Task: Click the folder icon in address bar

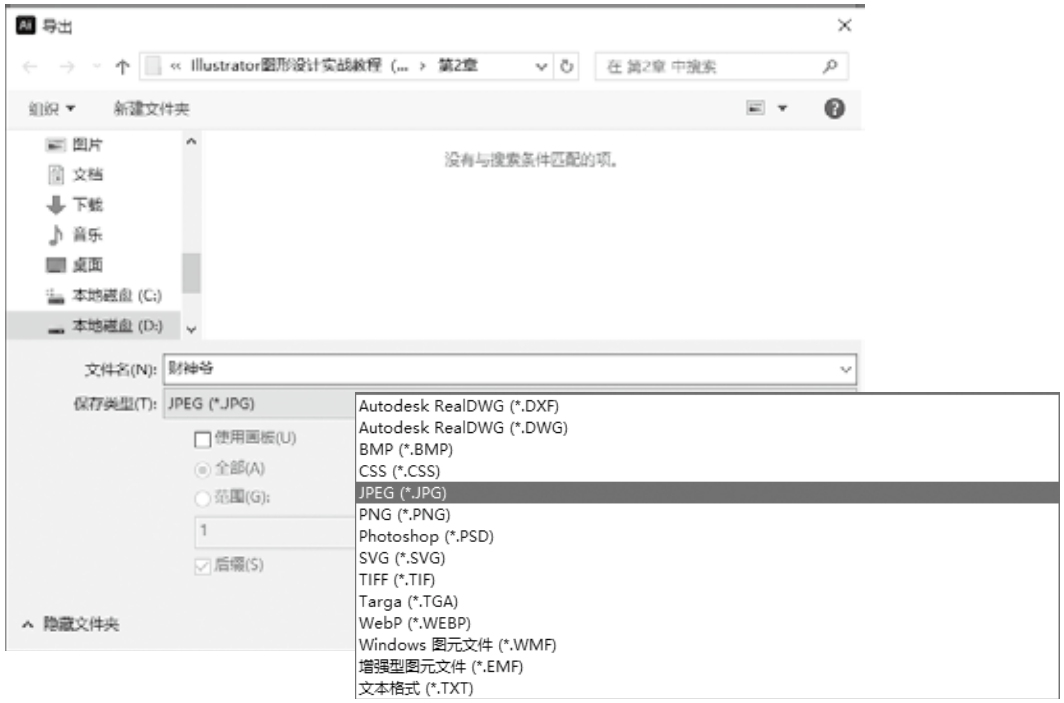Action: click(153, 66)
